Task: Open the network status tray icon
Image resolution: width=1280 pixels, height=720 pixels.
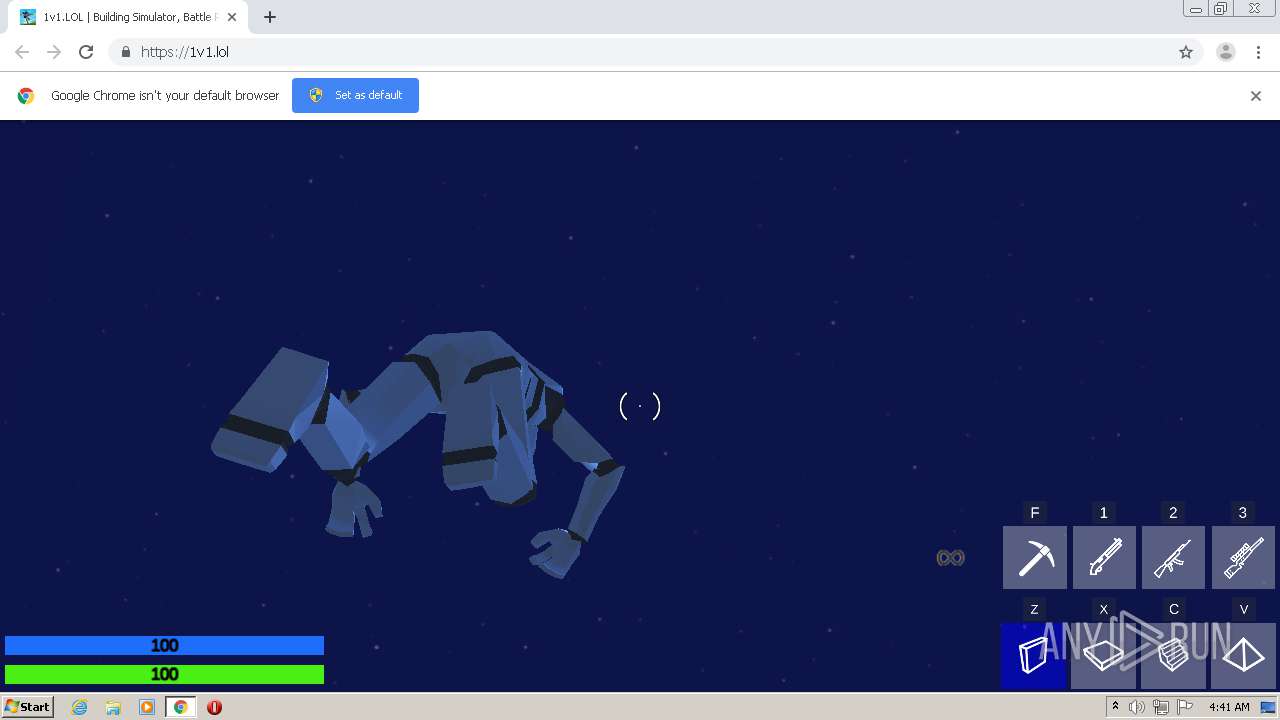Action: (1161, 707)
